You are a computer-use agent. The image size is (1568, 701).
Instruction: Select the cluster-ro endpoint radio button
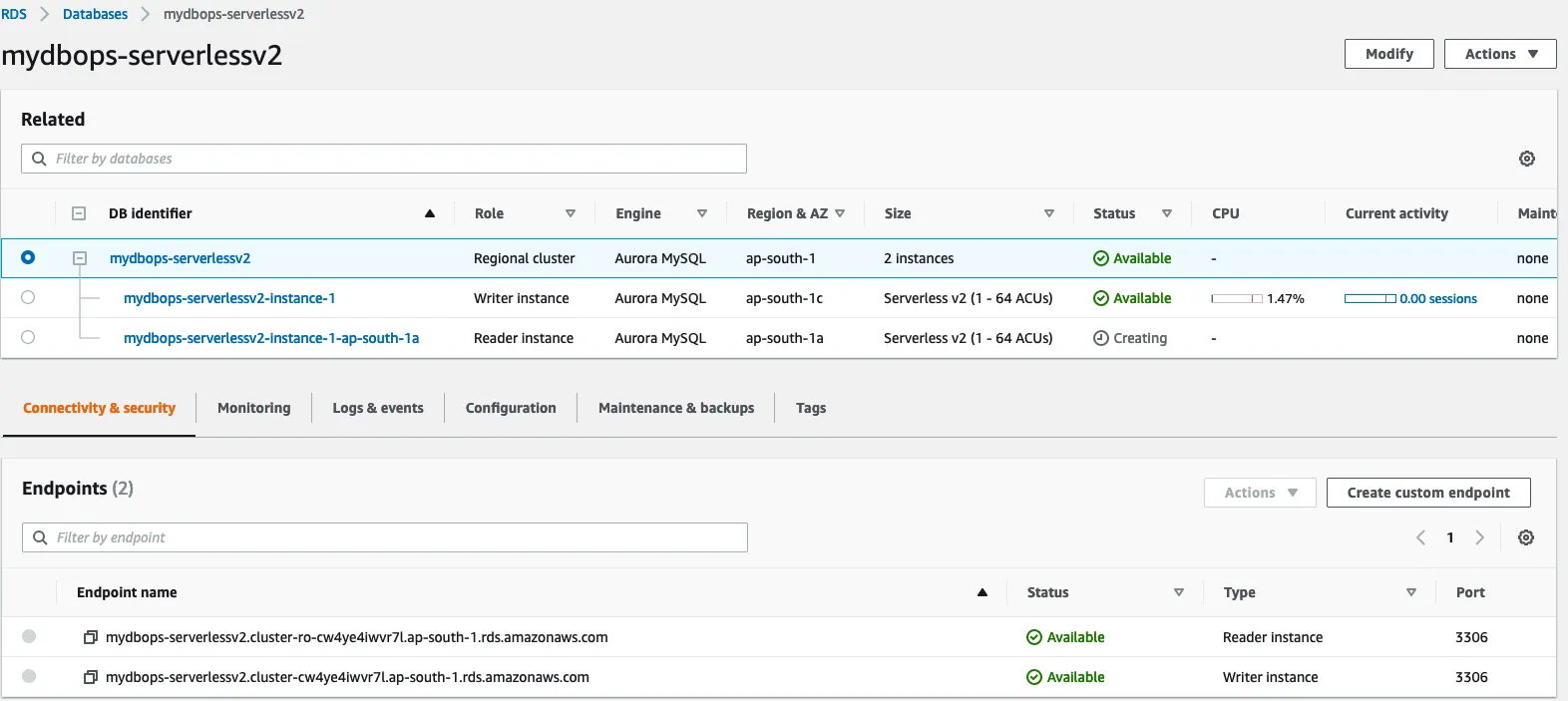click(29, 636)
